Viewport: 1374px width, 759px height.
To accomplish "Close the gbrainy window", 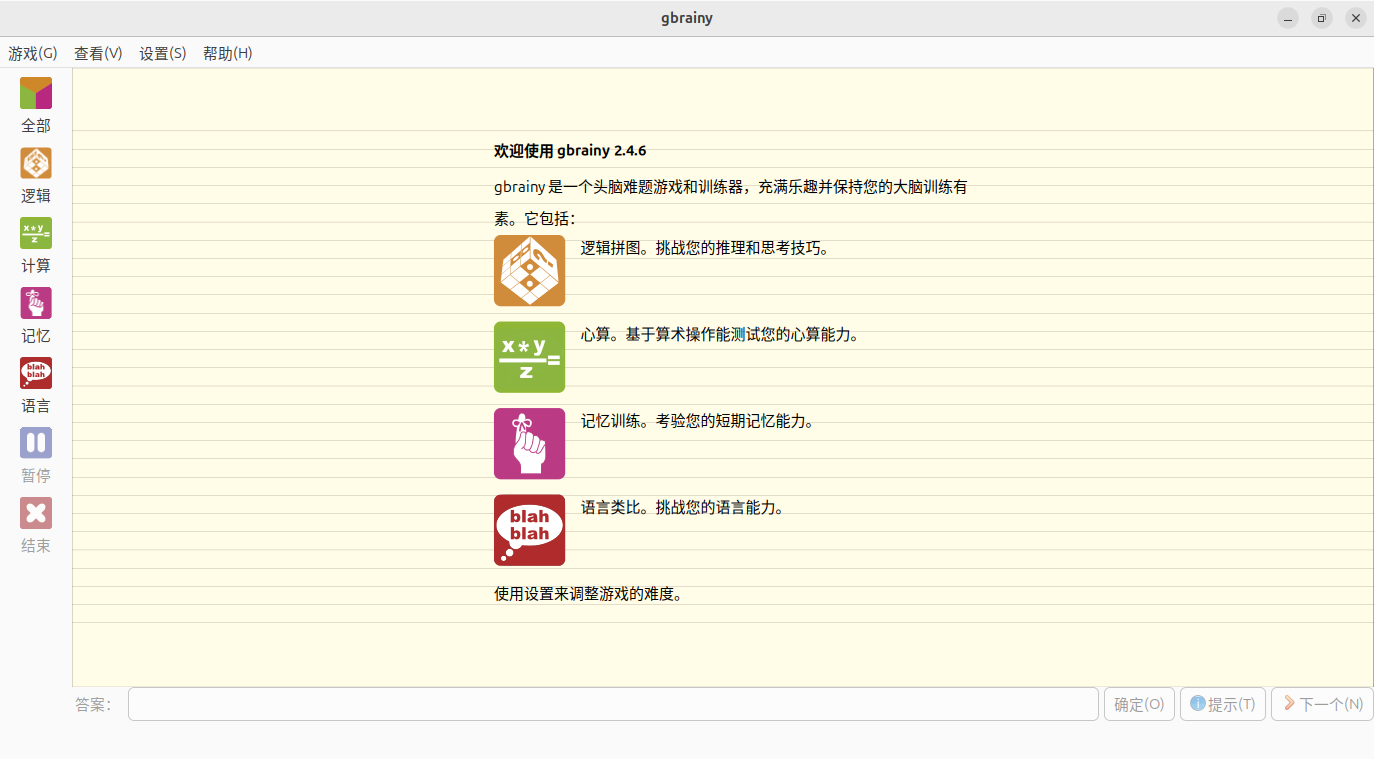I will click(x=1356, y=18).
